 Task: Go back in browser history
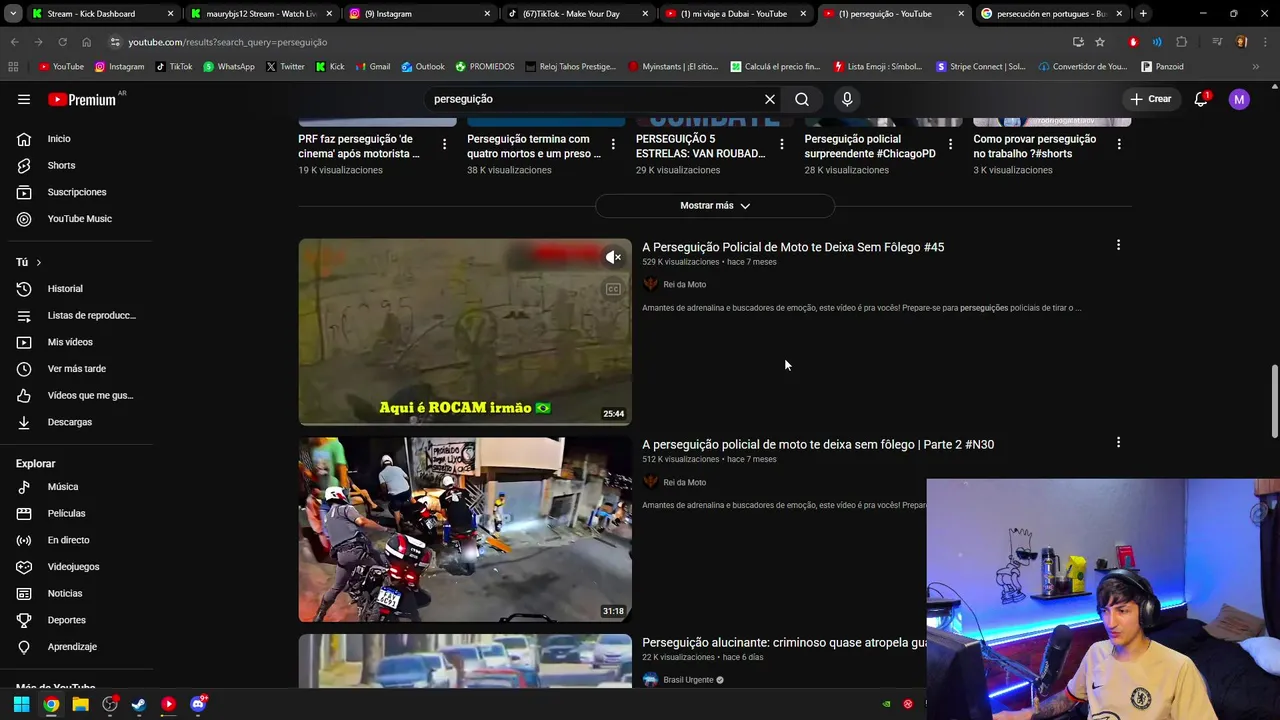click(x=14, y=42)
